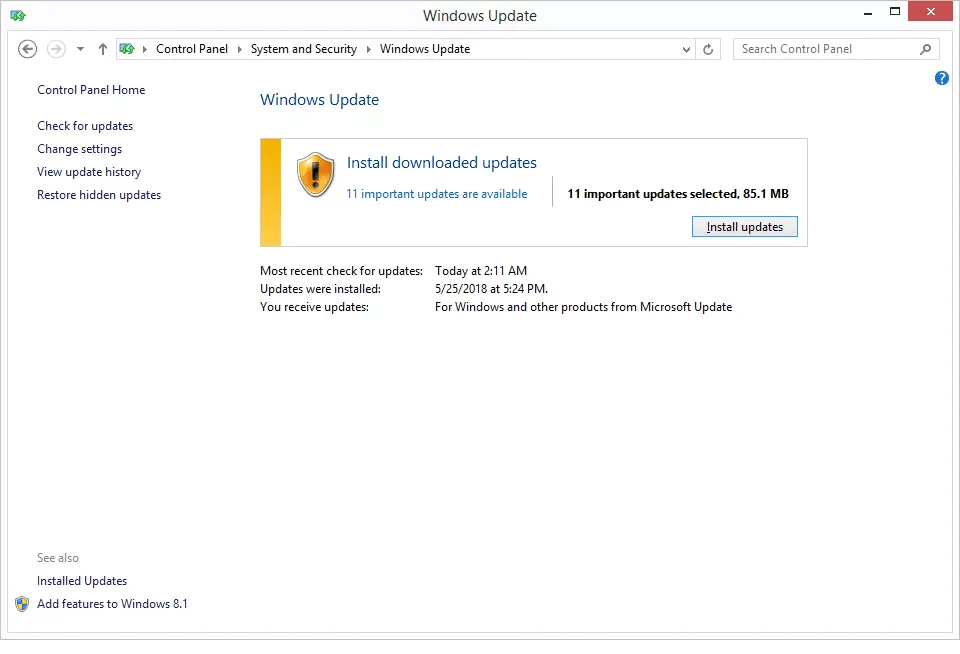
Task: Open Install downloaded updates heading
Action: [441, 163]
